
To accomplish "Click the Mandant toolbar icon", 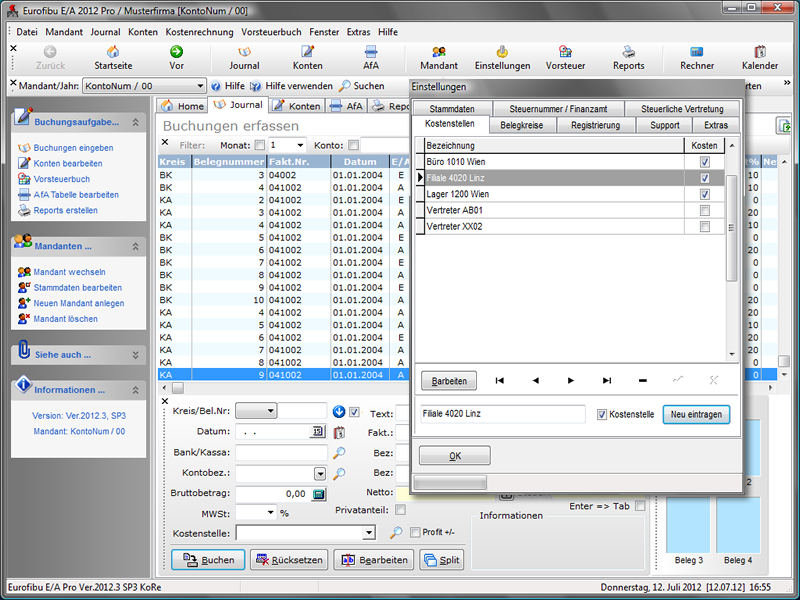I will 439,52.
